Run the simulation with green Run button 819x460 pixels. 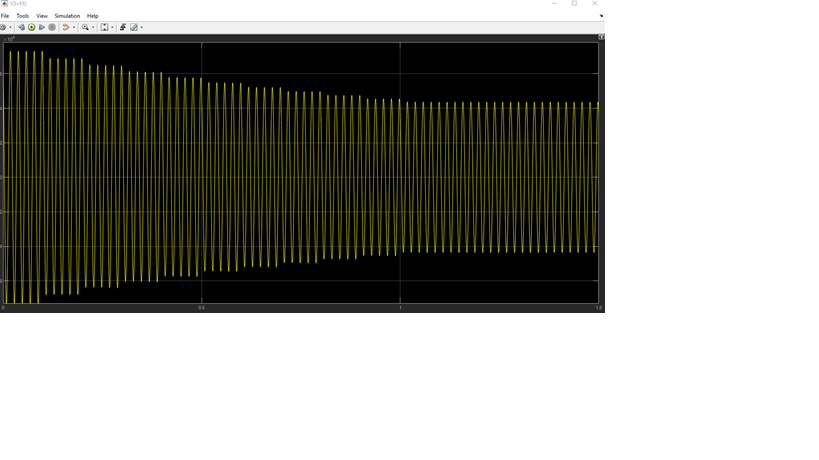[x=31, y=27]
